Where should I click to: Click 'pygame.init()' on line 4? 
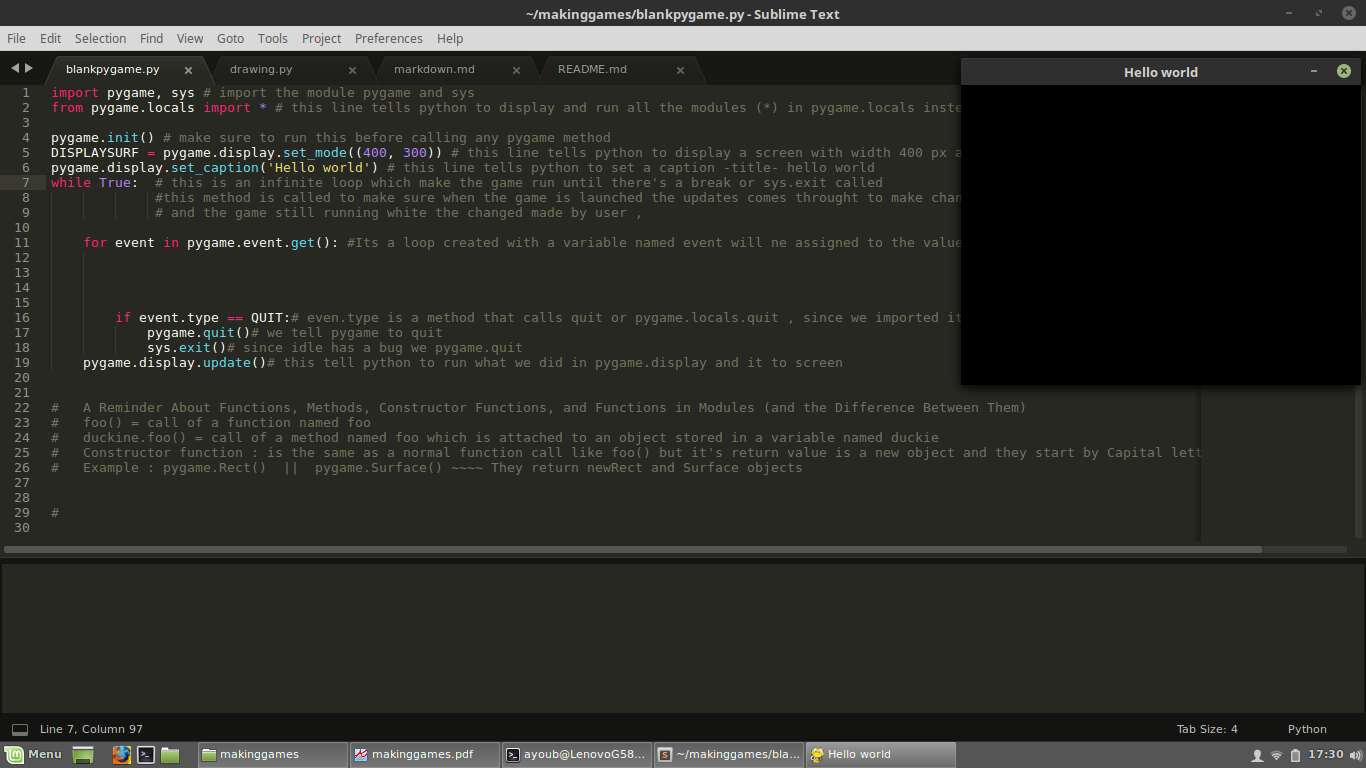click(103, 137)
